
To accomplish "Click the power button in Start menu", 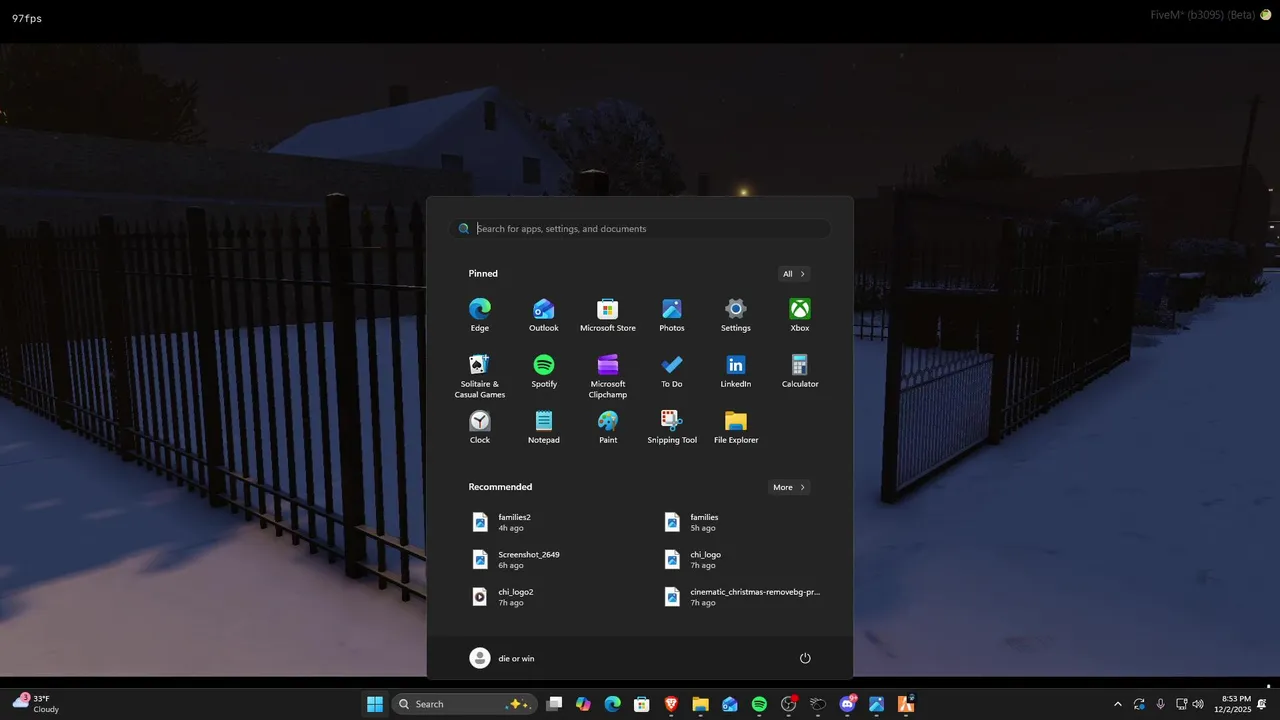I will pyautogui.click(x=805, y=658).
